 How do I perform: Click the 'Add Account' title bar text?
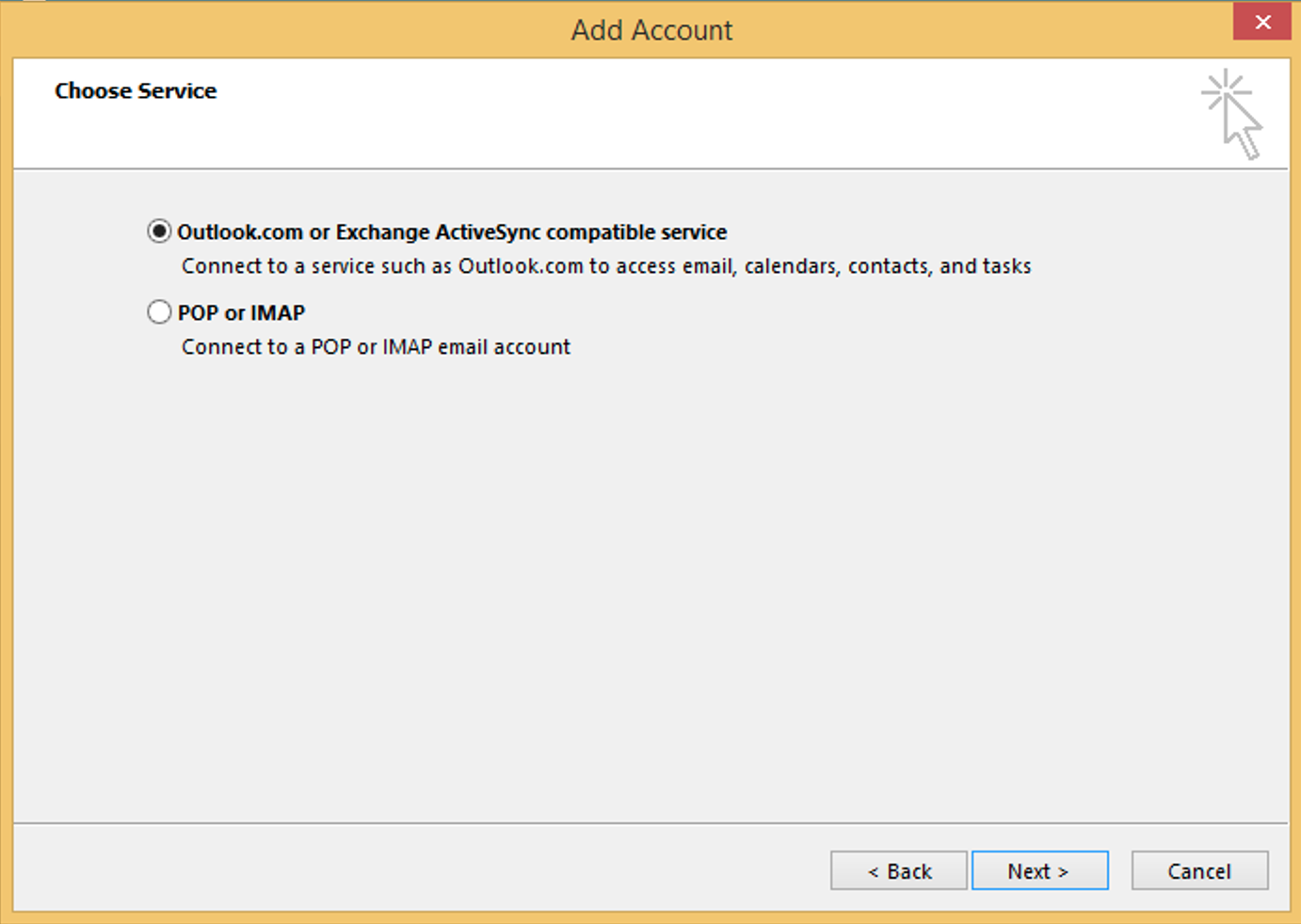tap(651, 30)
